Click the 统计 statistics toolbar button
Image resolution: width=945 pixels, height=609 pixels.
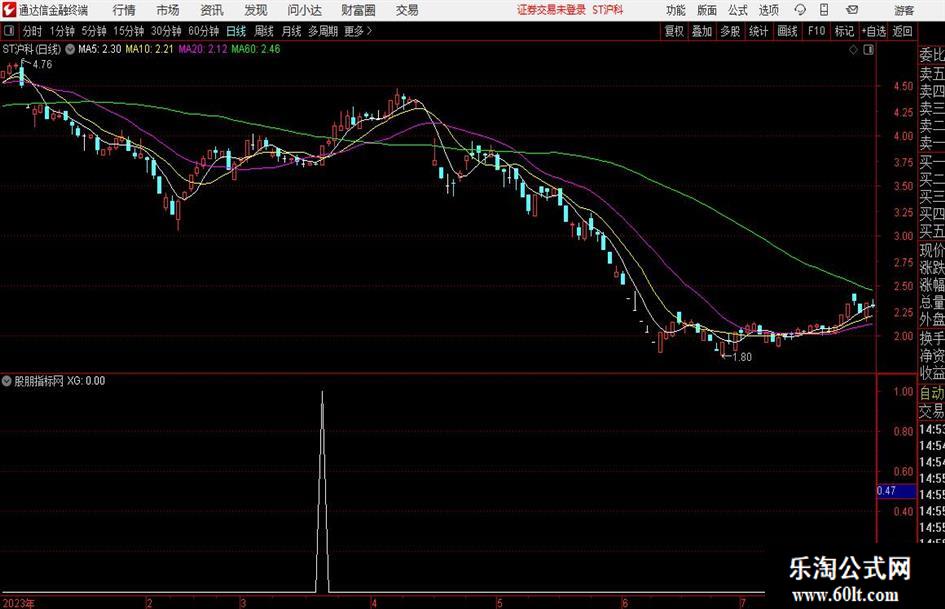click(758, 31)
